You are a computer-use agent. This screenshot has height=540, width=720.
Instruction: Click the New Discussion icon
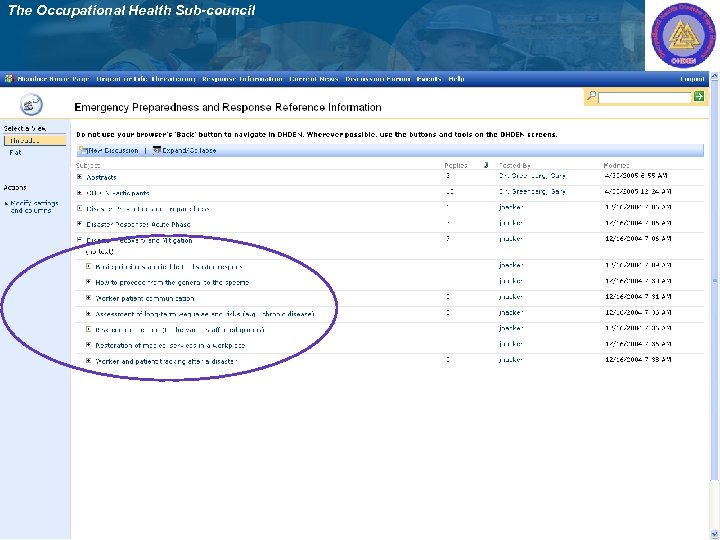tap(83, 150)
